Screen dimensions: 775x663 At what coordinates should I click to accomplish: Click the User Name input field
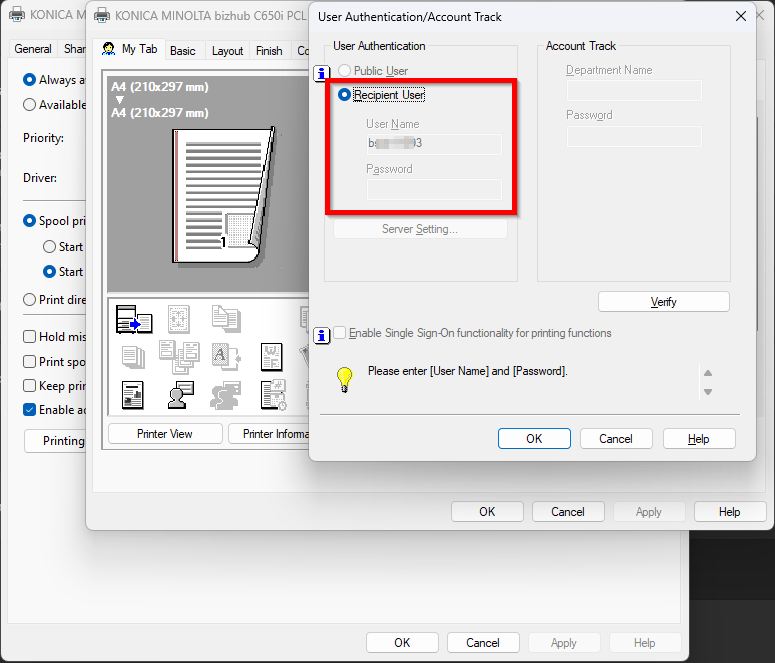(x=434, y=144)
